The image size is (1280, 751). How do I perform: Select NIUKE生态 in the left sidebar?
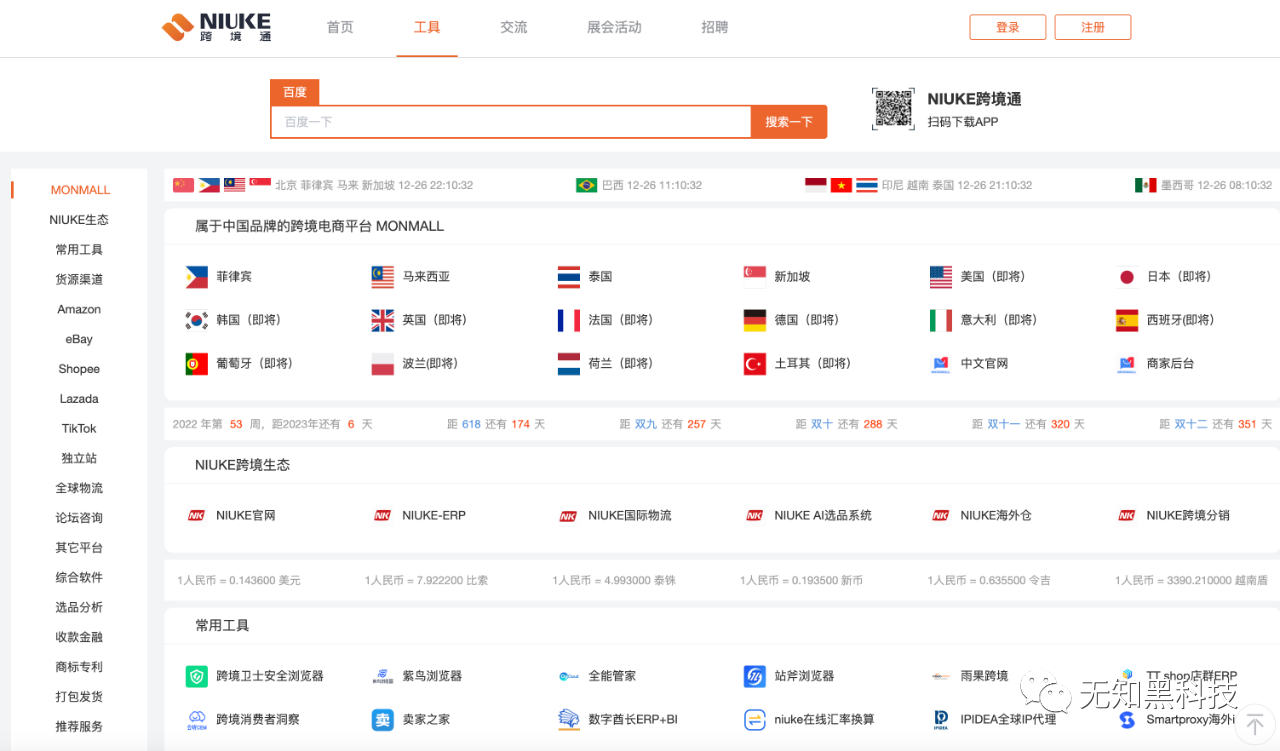click(79, 220)
